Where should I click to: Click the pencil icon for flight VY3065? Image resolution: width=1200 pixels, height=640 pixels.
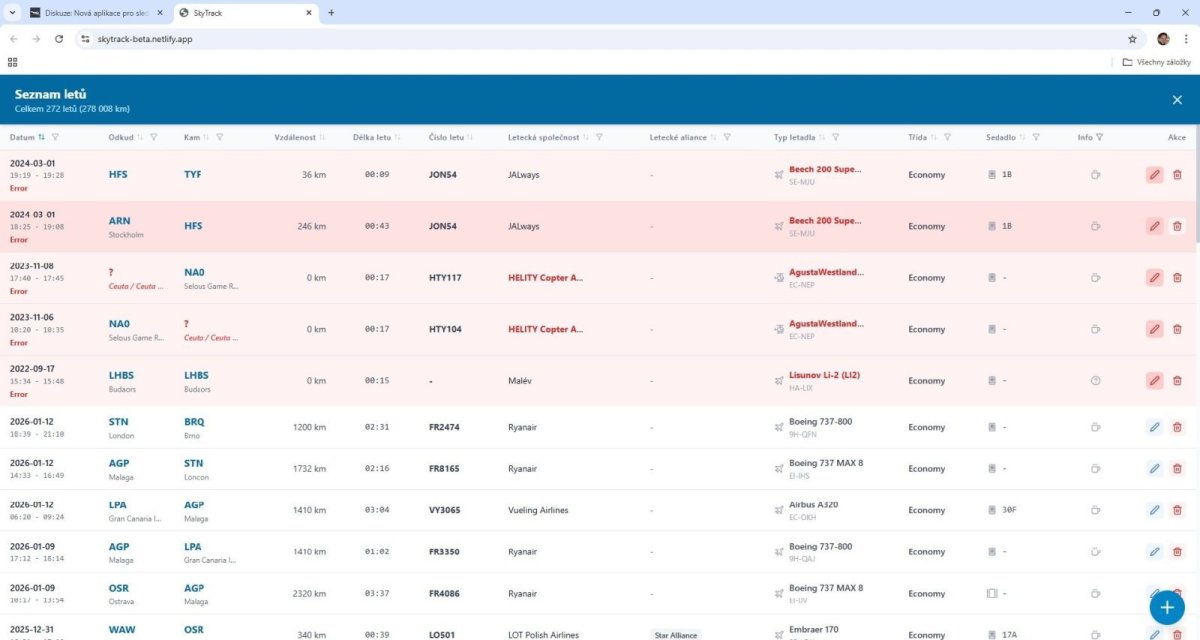pos(1154,510)
